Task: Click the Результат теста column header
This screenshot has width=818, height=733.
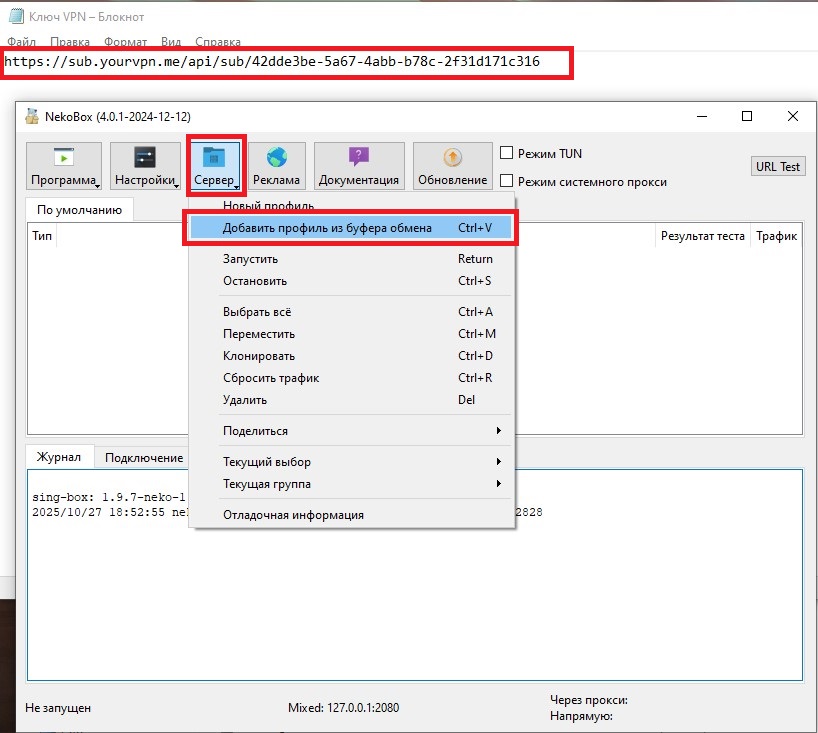Action: (x=702, y=236)
